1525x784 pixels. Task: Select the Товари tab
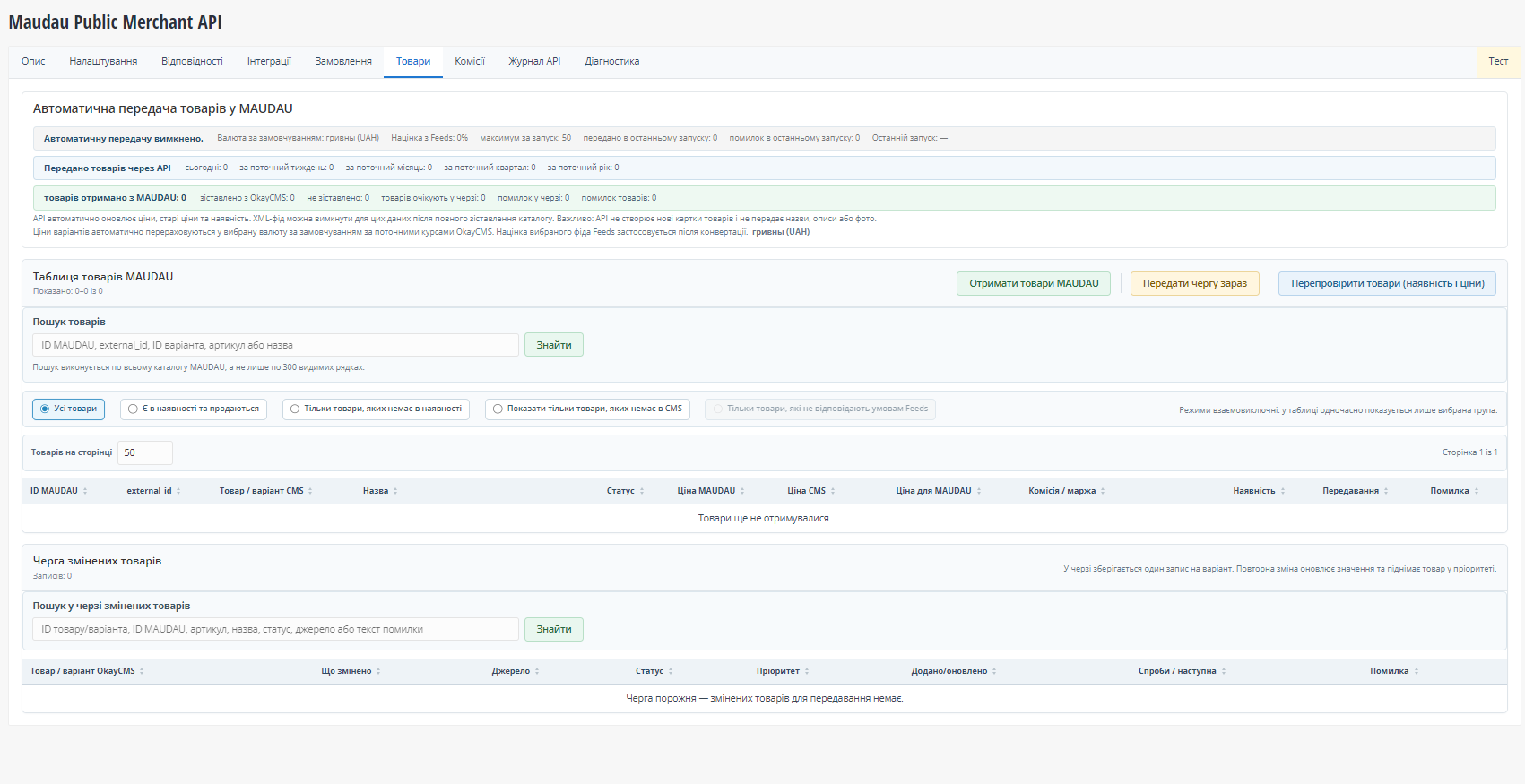pyautogui.click(x=413, y=61)
